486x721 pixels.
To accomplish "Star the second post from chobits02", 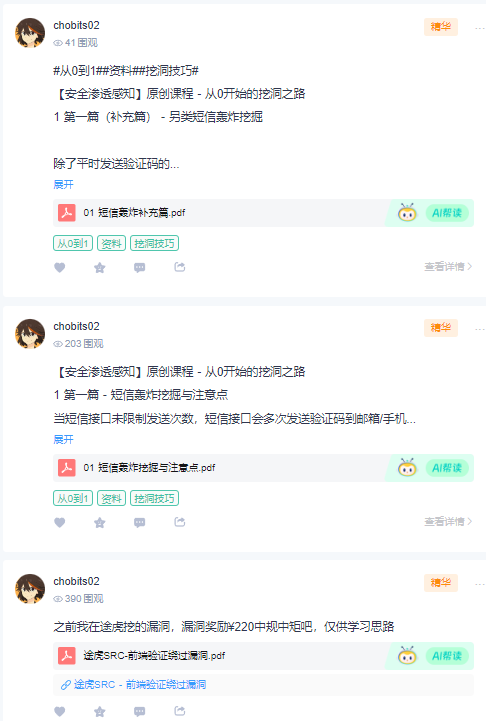I will pos(100,522).
